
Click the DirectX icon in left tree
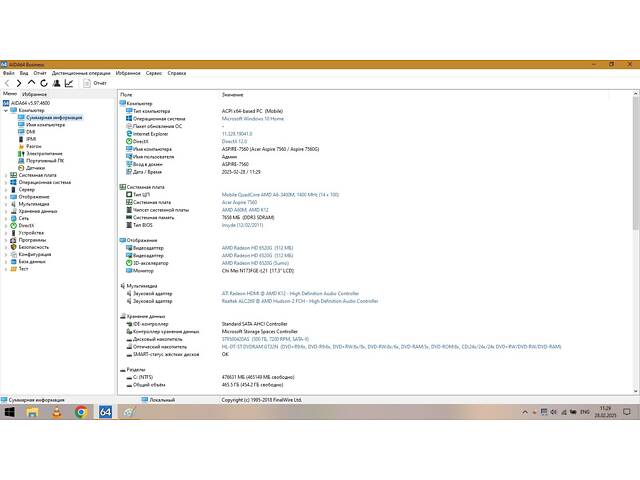(x=13, y=226)
